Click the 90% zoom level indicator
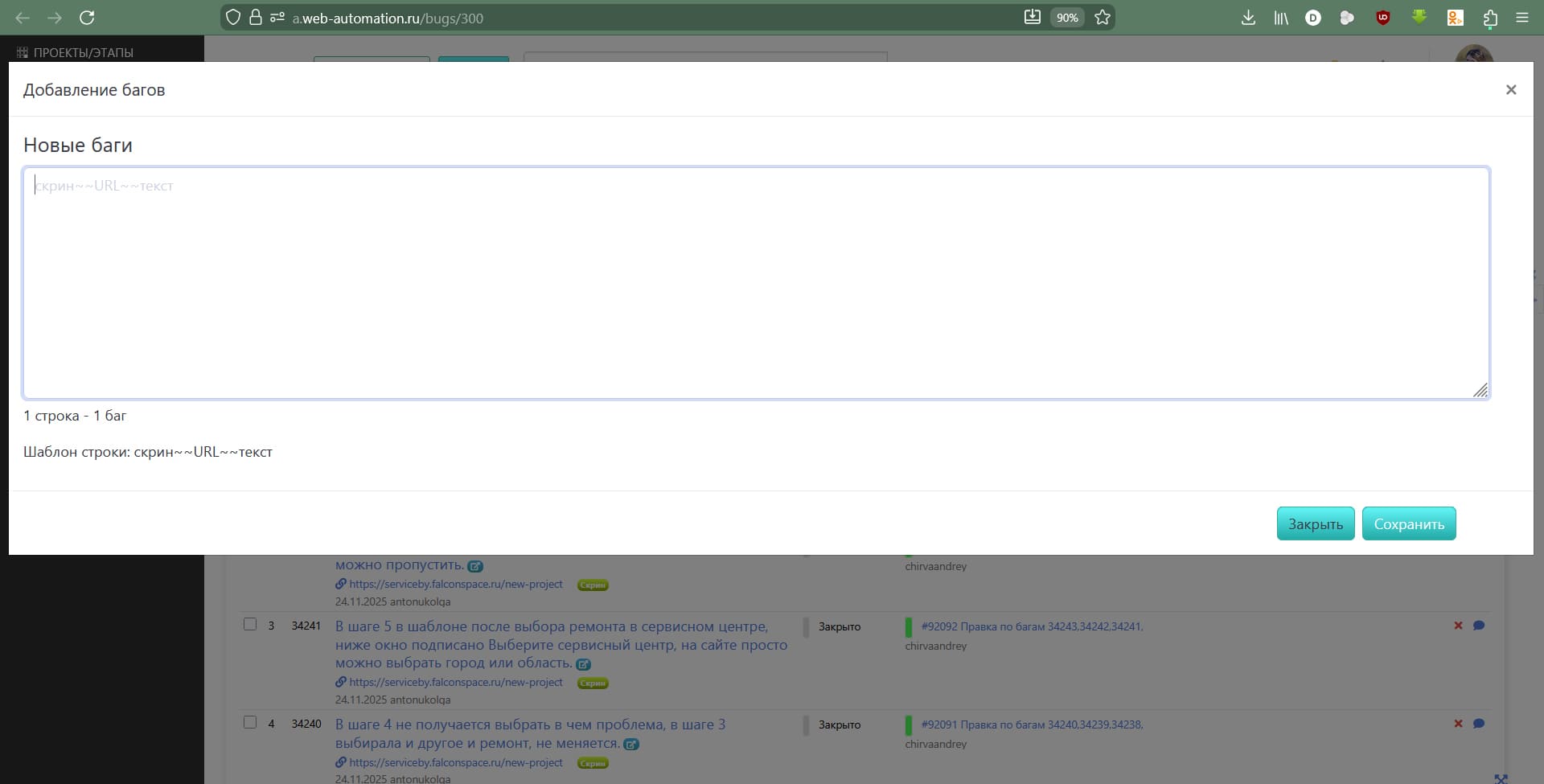This screenshot has width=1544, height=784. (x=1067, y=18)
